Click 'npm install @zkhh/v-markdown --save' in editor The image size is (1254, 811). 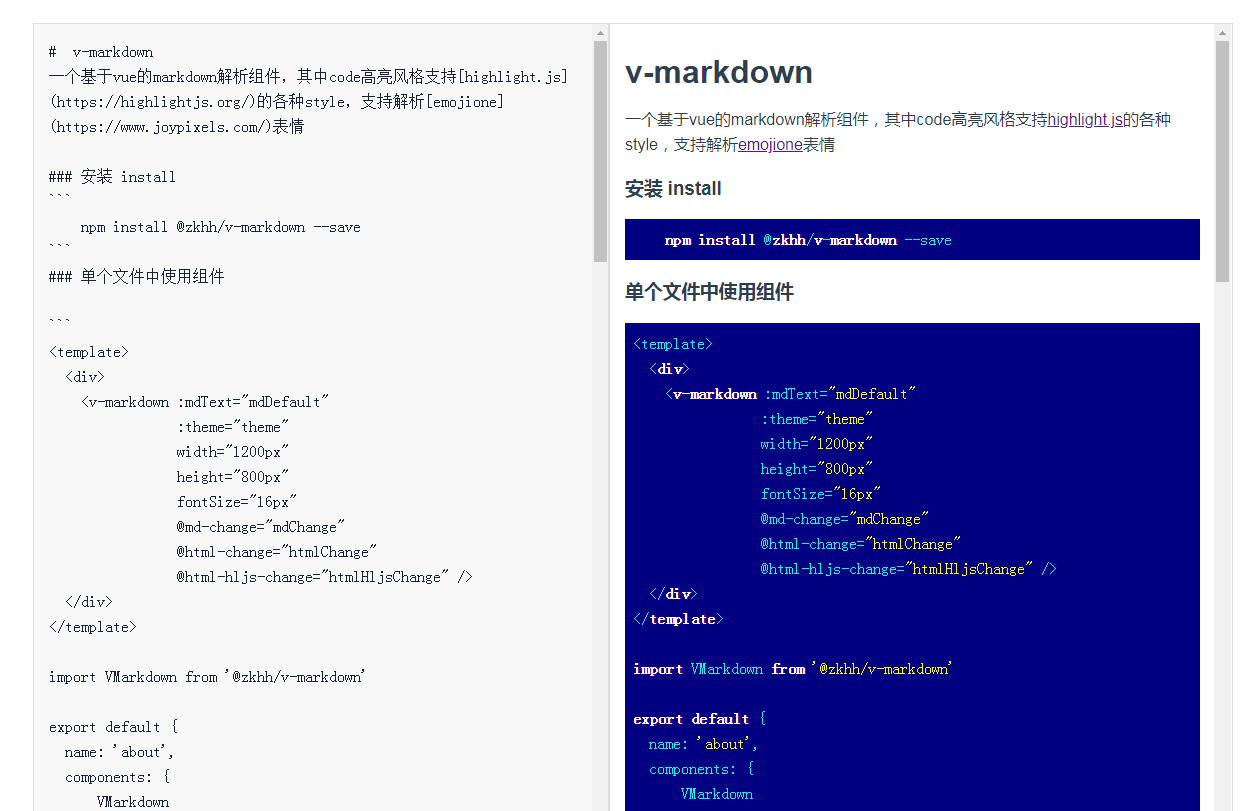coord(220,227)
